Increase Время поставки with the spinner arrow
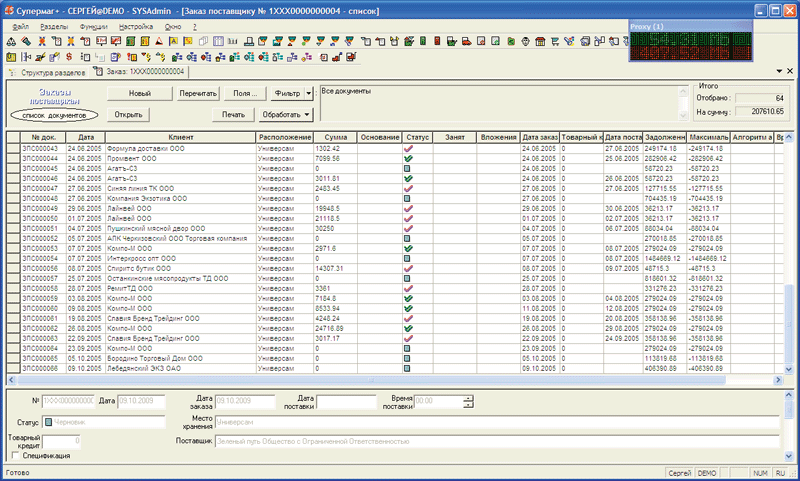Screen dimensions: 800x481 pyautogui.click(x=467, y=397)
